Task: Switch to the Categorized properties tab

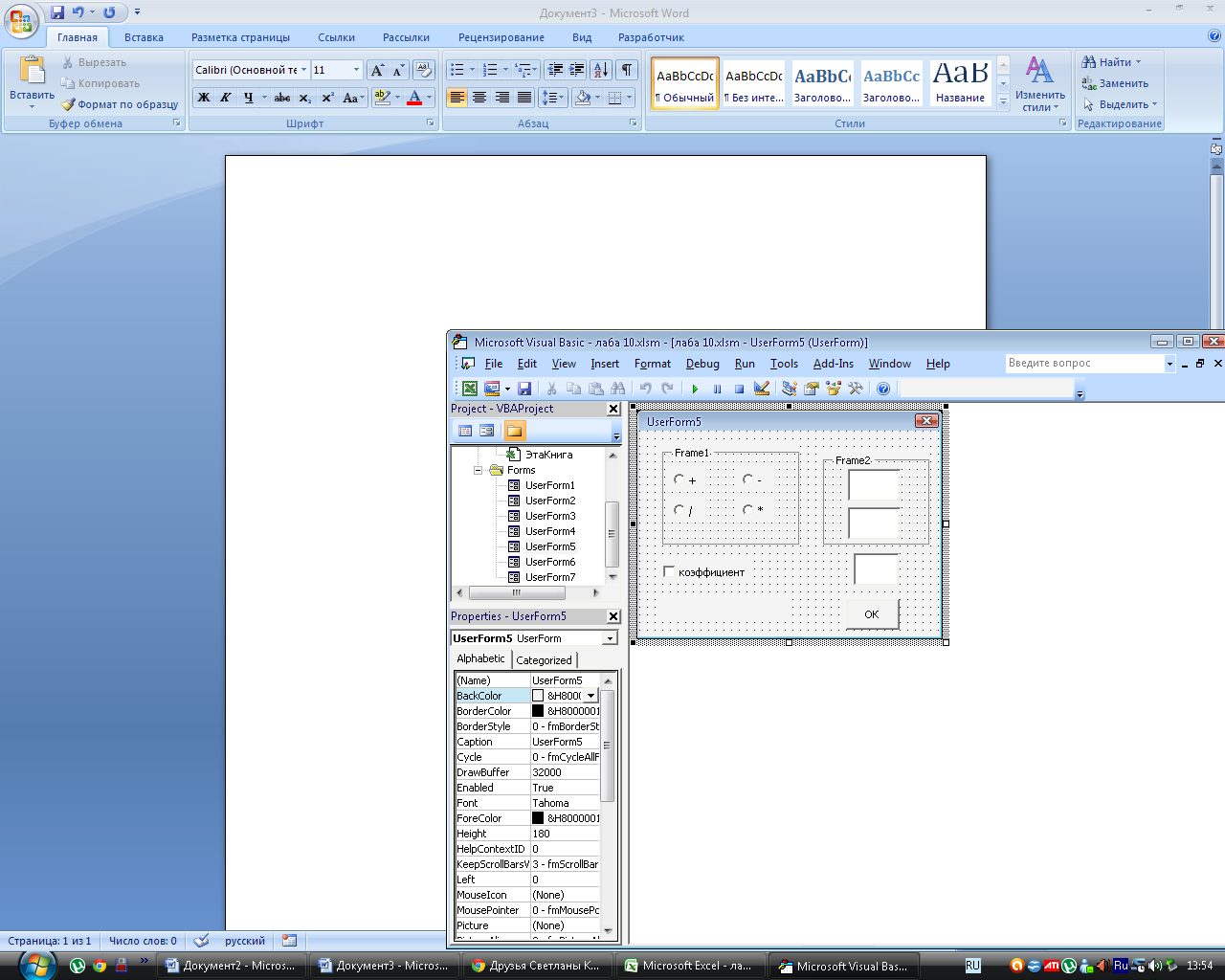Action: pos(544,660)
